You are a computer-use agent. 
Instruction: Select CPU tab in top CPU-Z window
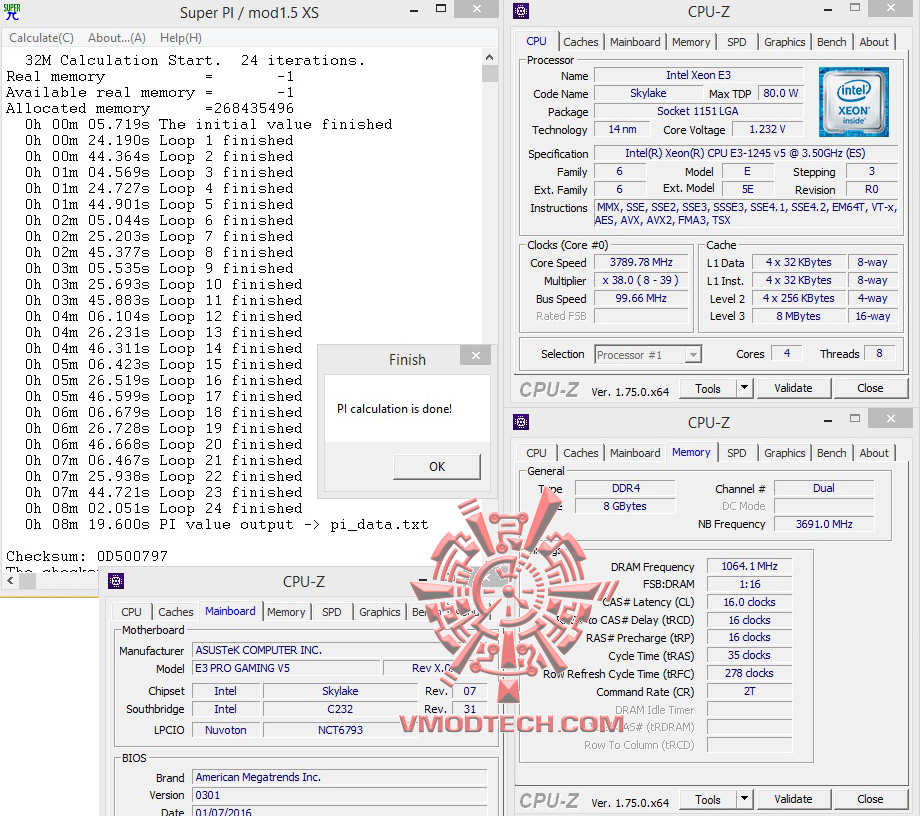point(536,41)
